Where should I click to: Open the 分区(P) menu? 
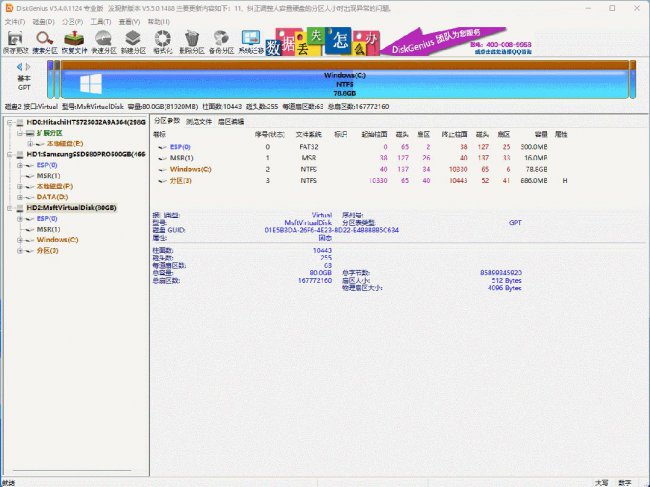point(73,22)
